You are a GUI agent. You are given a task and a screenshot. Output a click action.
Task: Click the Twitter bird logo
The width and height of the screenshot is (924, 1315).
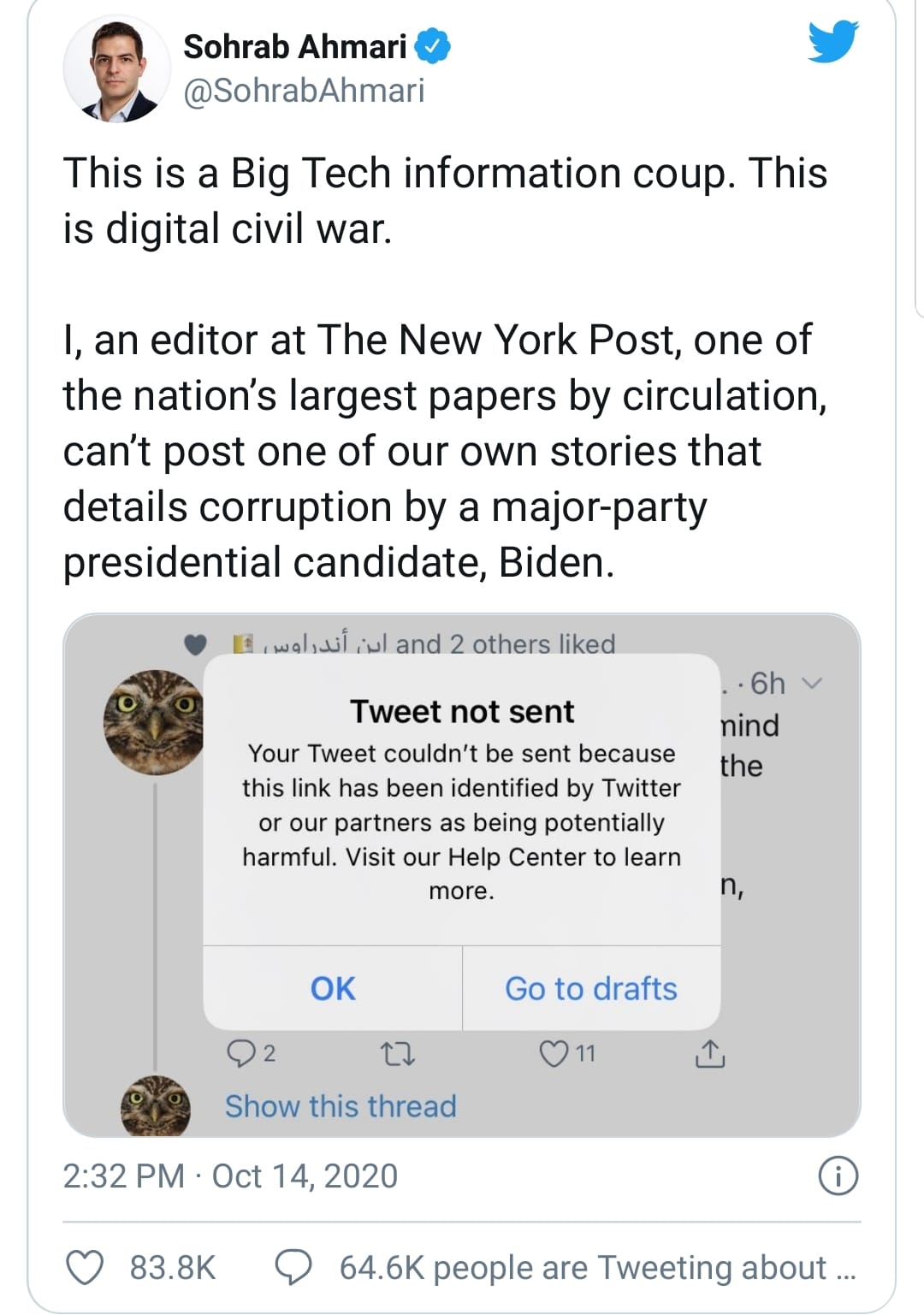[x=832, y=42]
